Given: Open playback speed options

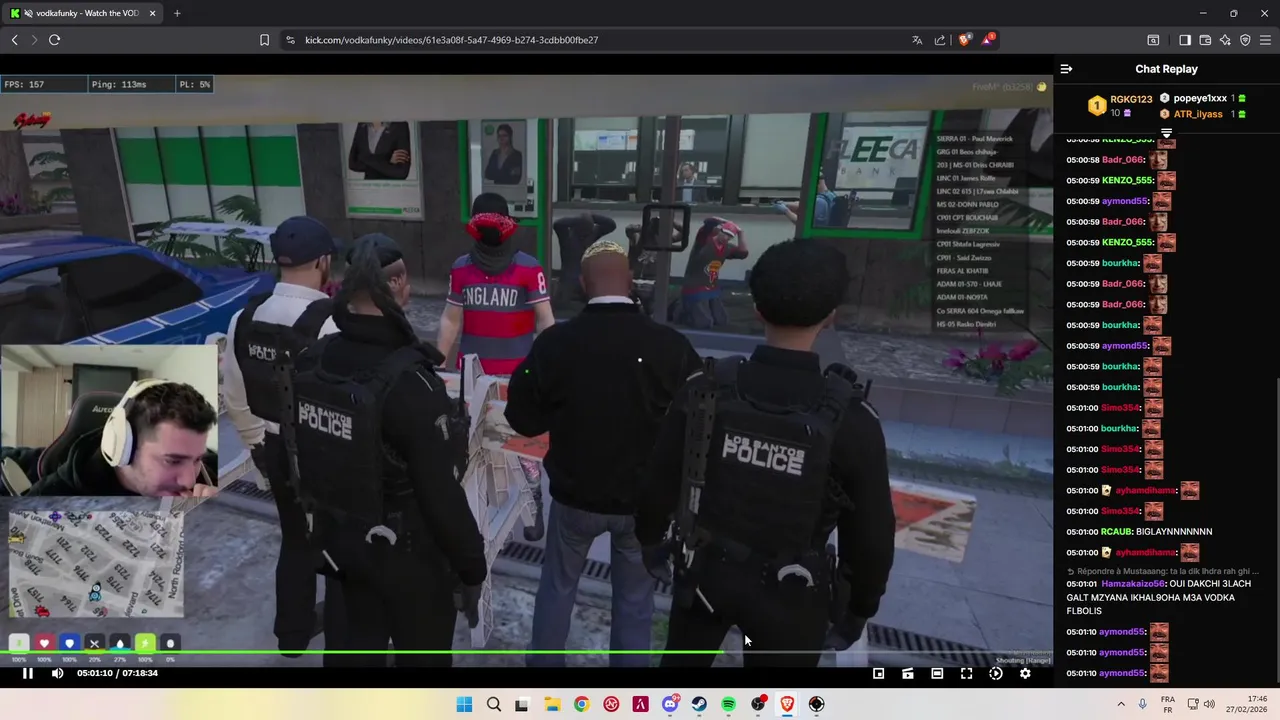Looking at the screenshot, I should pyautogui.click(x=996, y=673).
